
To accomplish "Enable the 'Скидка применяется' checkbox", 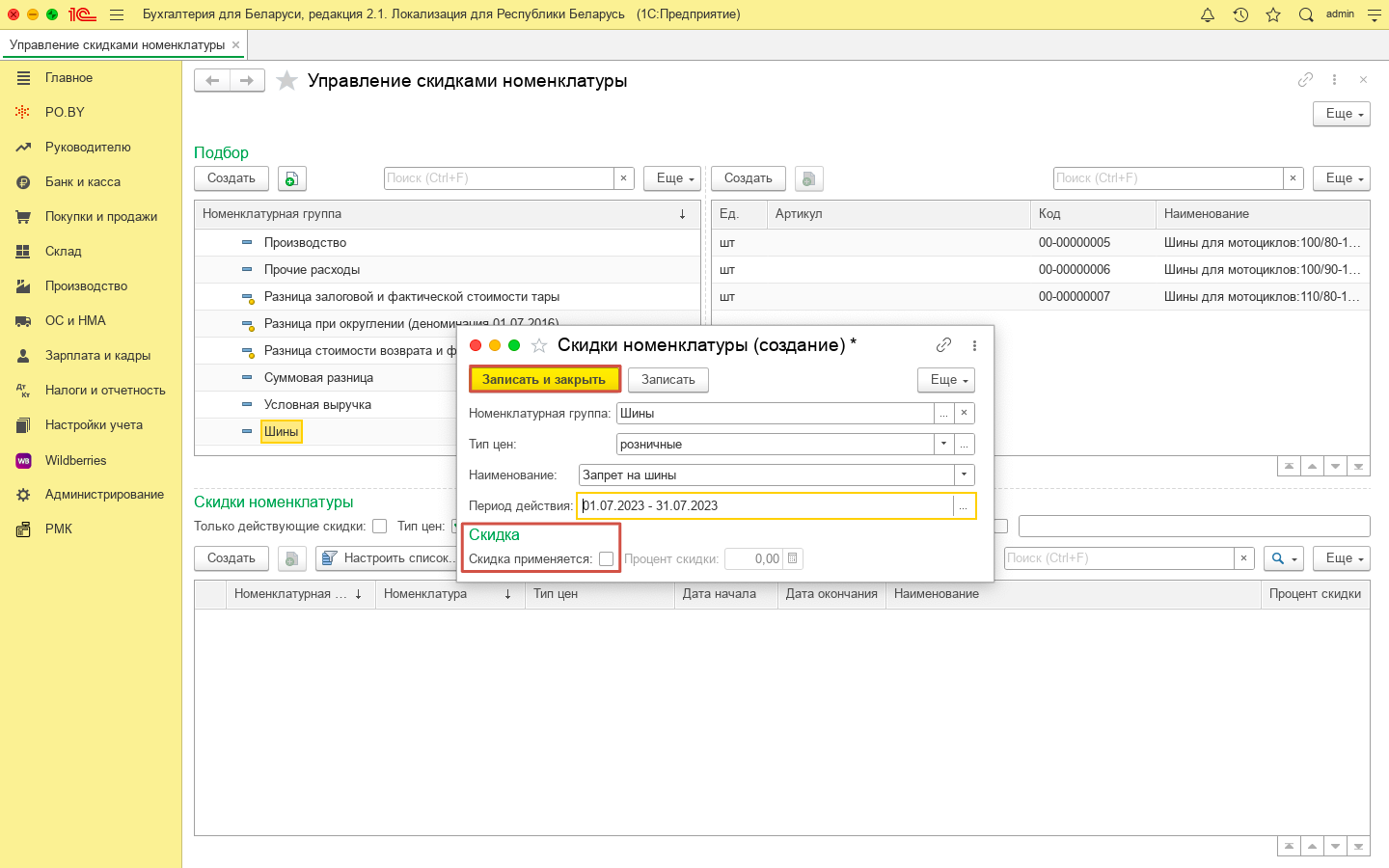I will click(606, 558).
